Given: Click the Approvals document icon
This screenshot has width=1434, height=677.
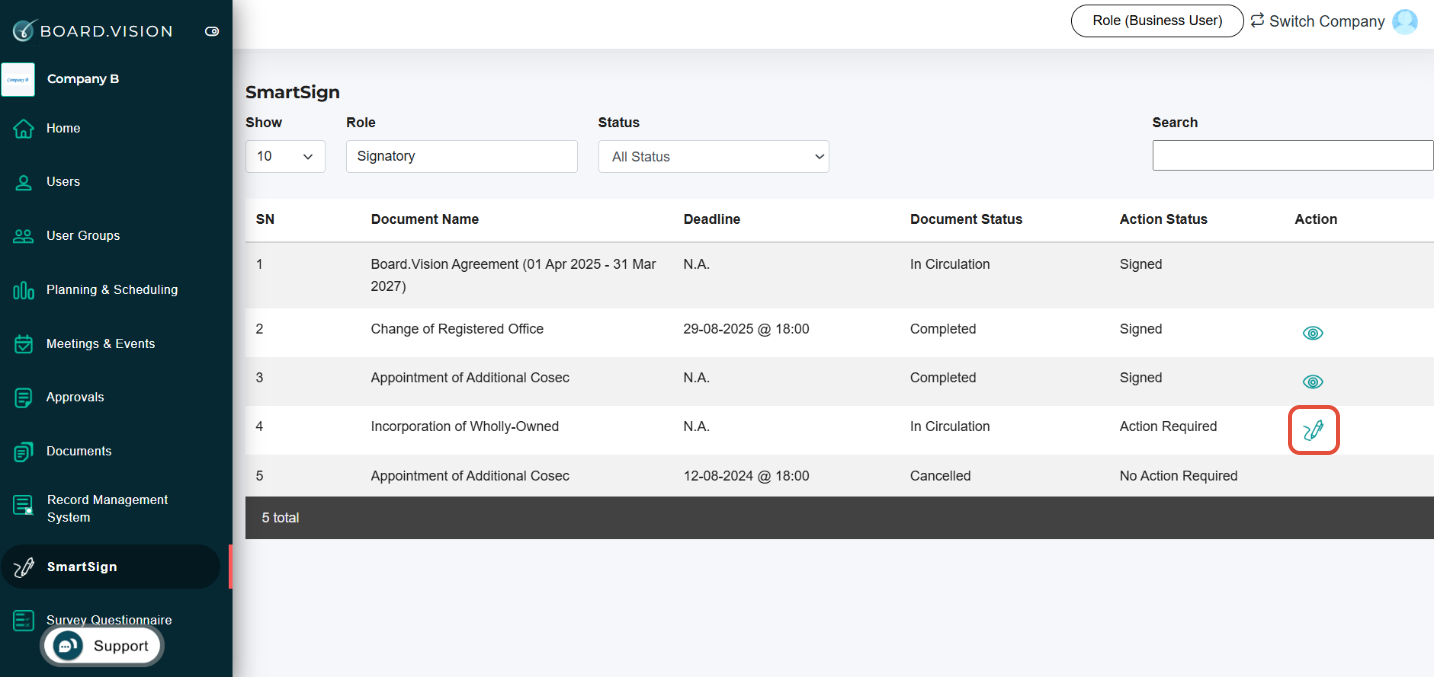Looking at the screenshot, I should (23, 398).
